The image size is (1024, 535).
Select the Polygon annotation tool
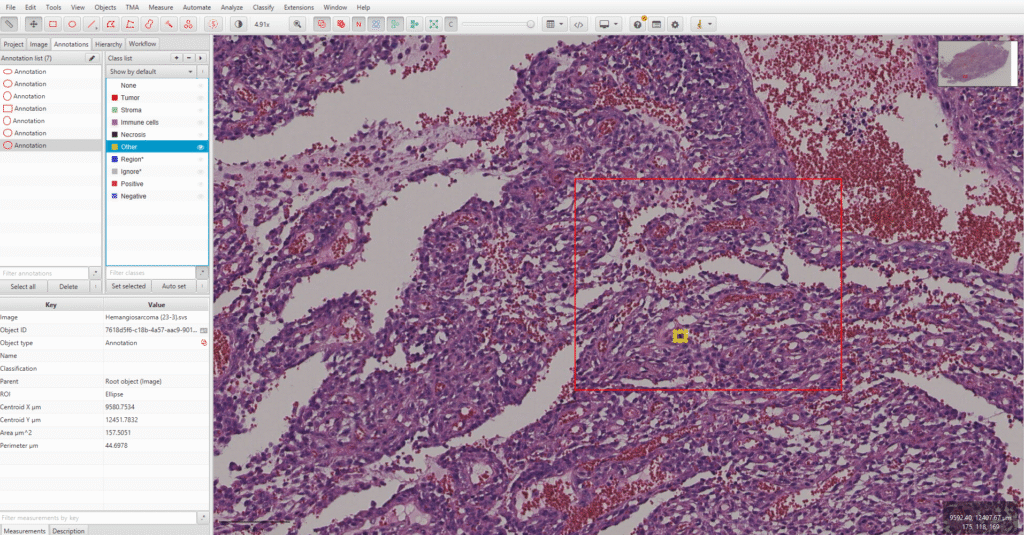(x=110, y=23)
